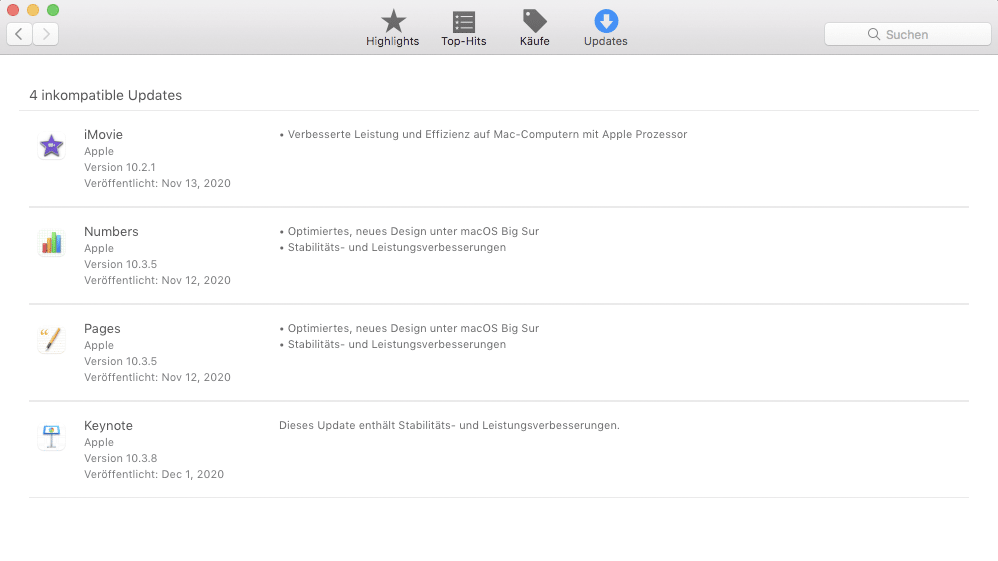998x561 pixels.
Task: Click the '4 inkompatible Updates' heading
Action: pos(106,95)
